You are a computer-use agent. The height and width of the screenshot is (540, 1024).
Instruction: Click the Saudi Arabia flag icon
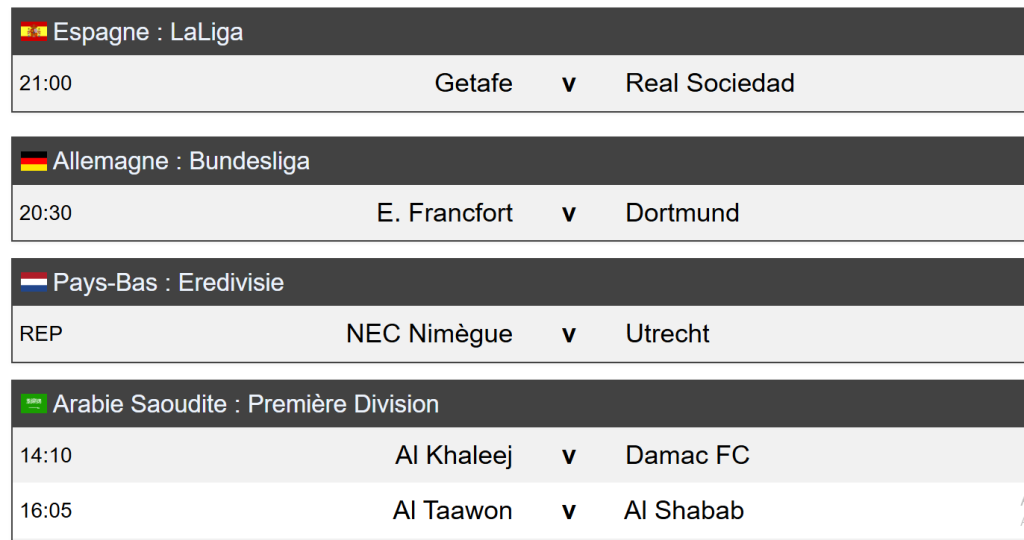[34, 405]
